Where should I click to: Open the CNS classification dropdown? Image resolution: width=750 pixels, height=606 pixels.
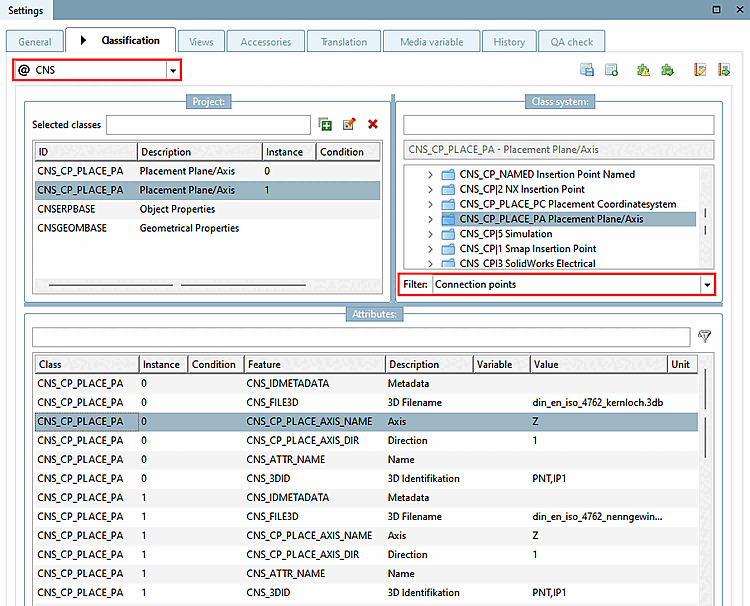pyautogui.click(x=173, y=70)
